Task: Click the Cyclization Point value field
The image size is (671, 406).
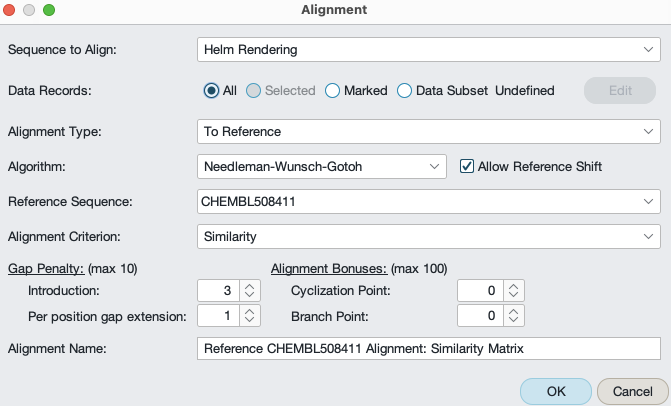Action: tap(480, 291)
